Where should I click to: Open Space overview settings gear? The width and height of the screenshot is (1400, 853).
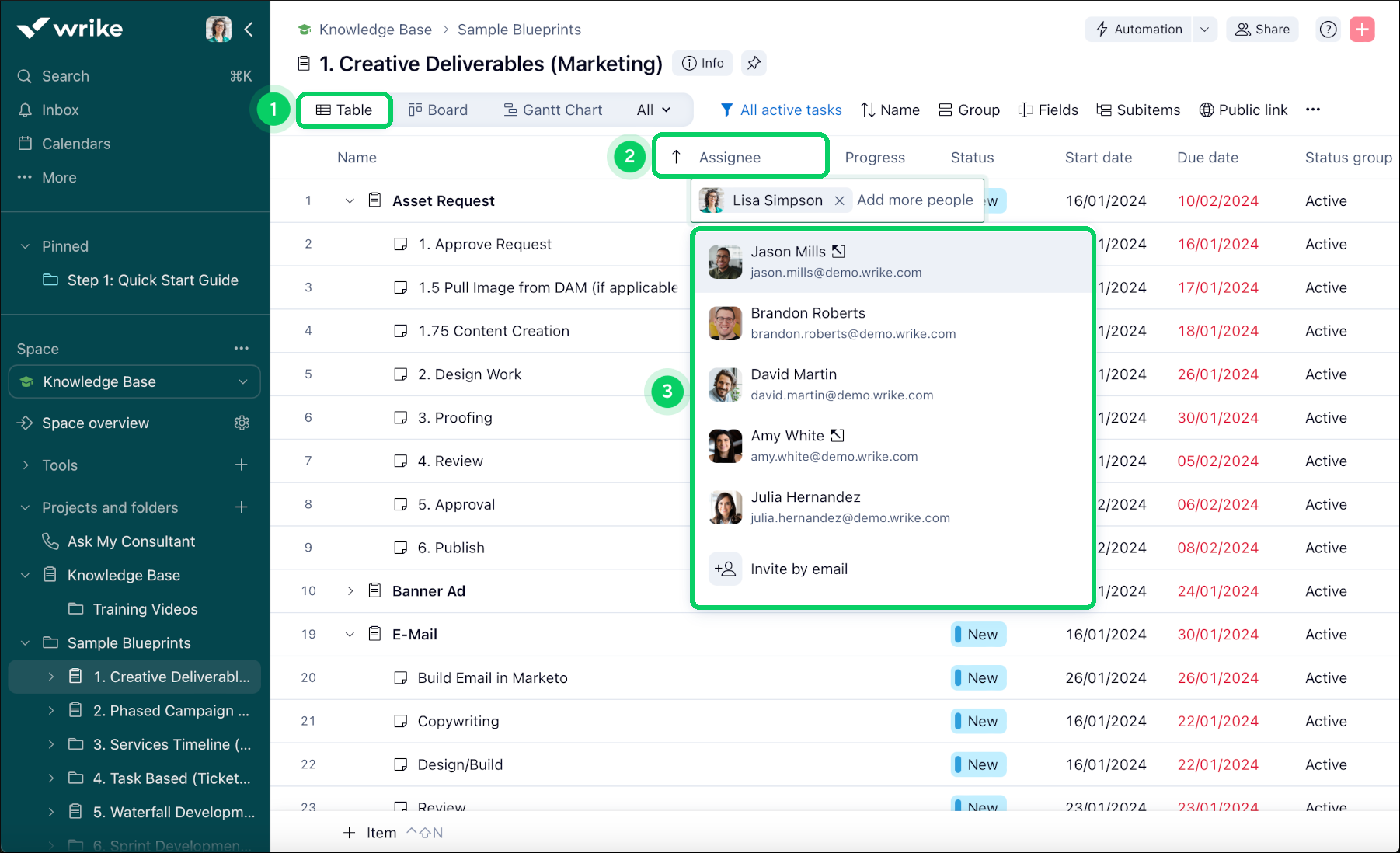242,423
